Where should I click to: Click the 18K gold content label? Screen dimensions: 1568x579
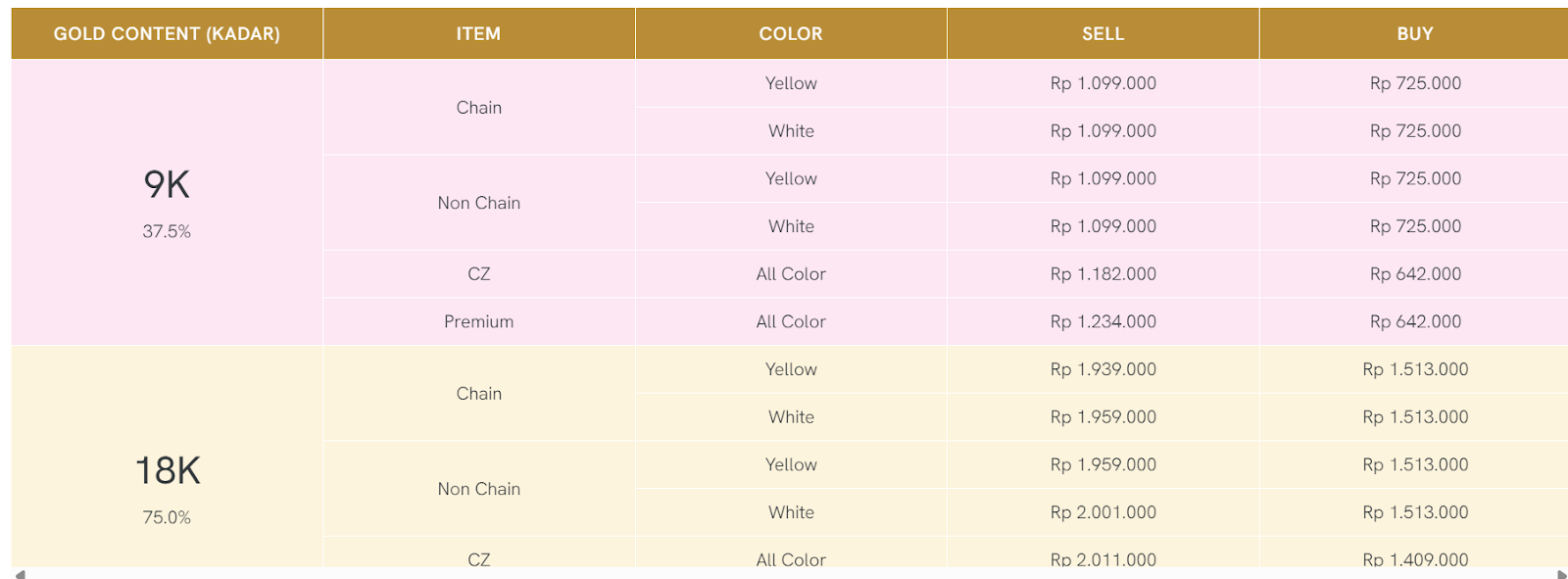click(x=168, y=471)
